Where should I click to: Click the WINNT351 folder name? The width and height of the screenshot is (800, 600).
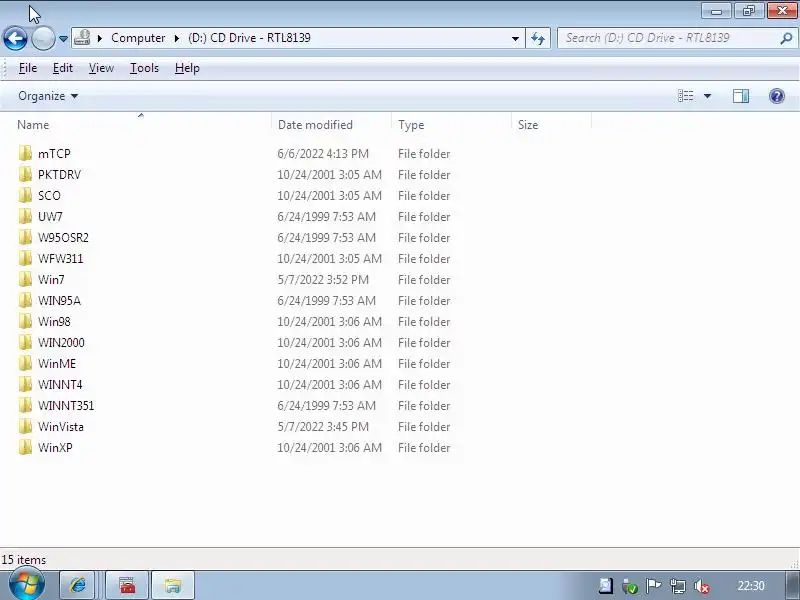[x=66, y=406]
